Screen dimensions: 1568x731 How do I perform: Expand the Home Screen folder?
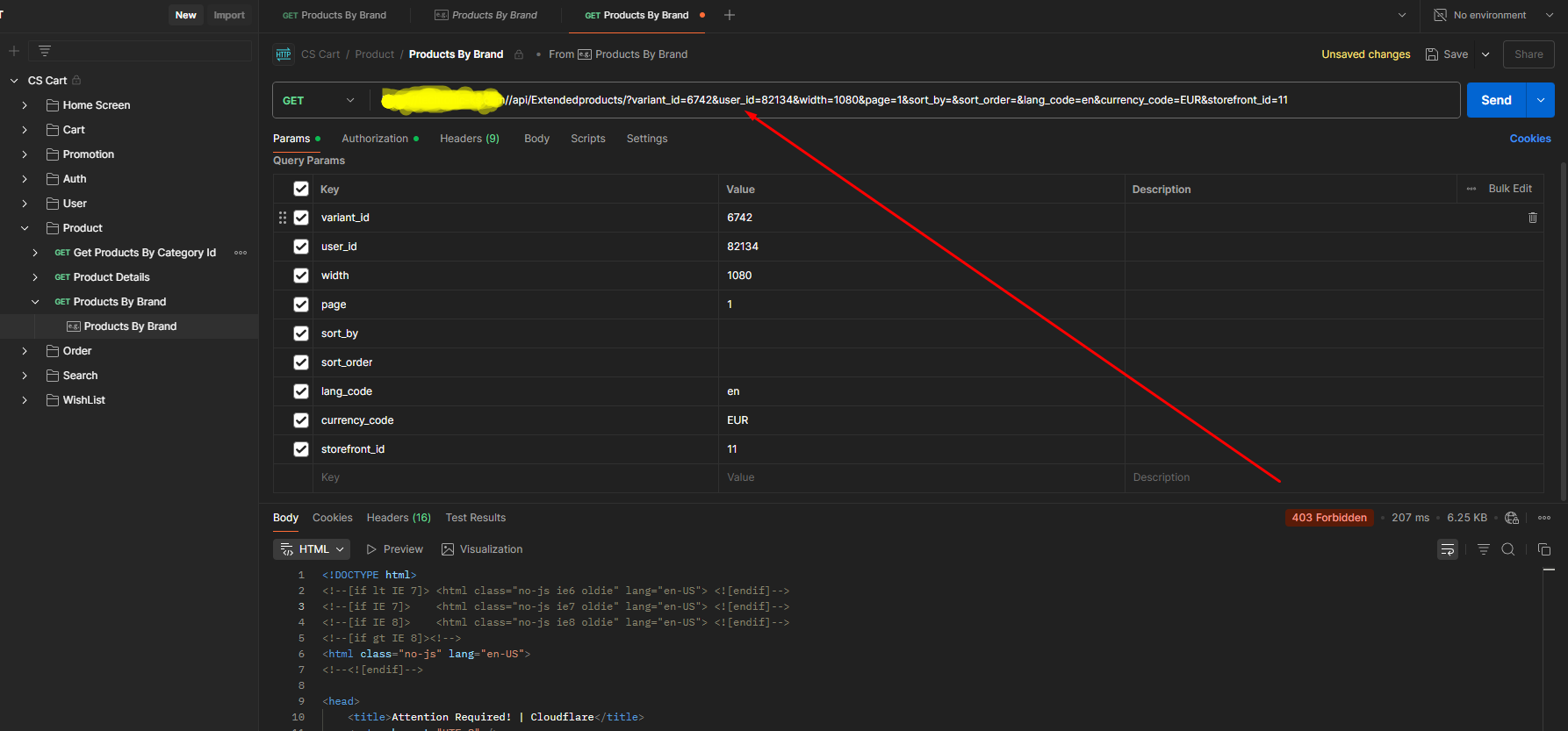25,105
